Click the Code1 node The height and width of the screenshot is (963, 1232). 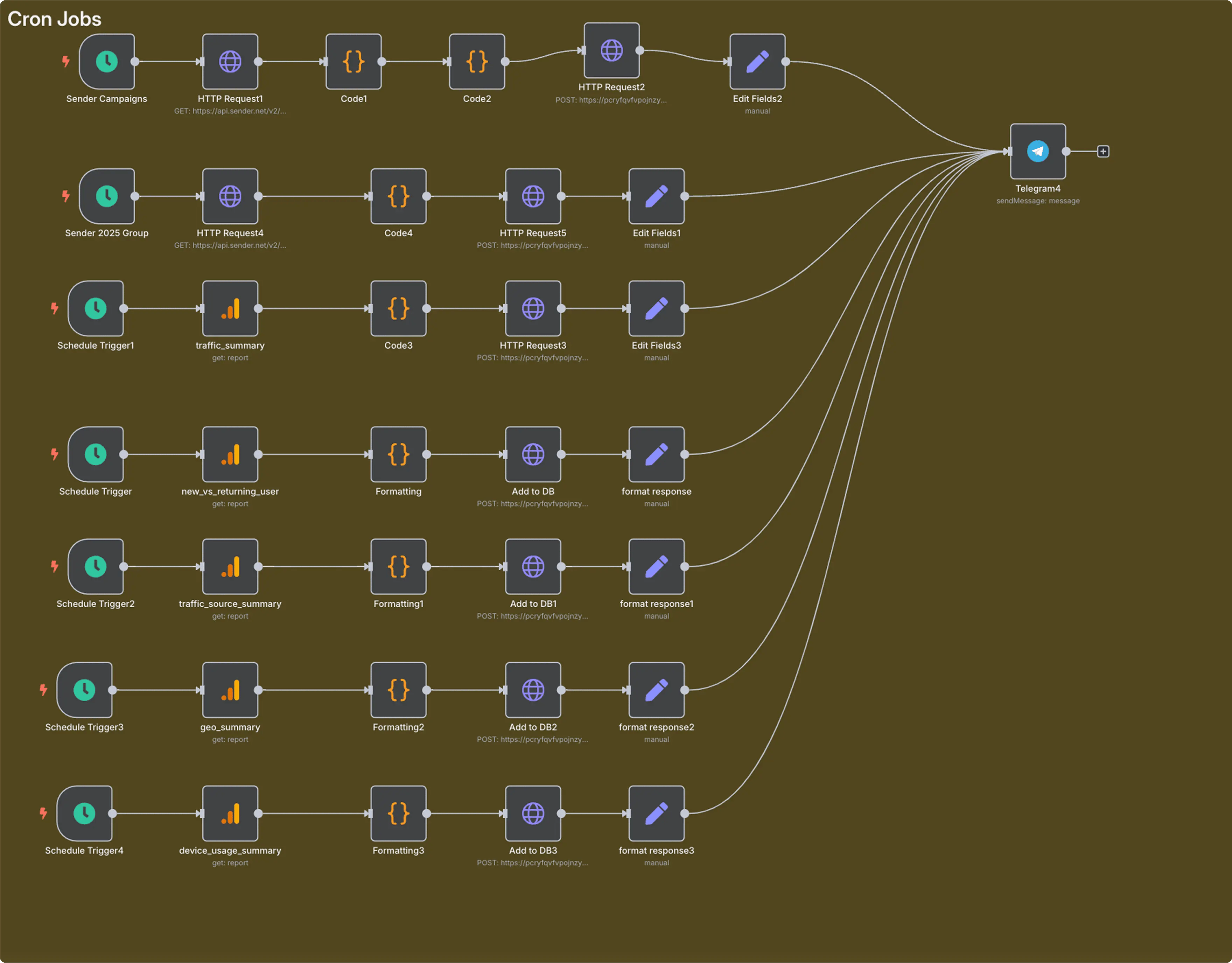(x=354, y=62)
